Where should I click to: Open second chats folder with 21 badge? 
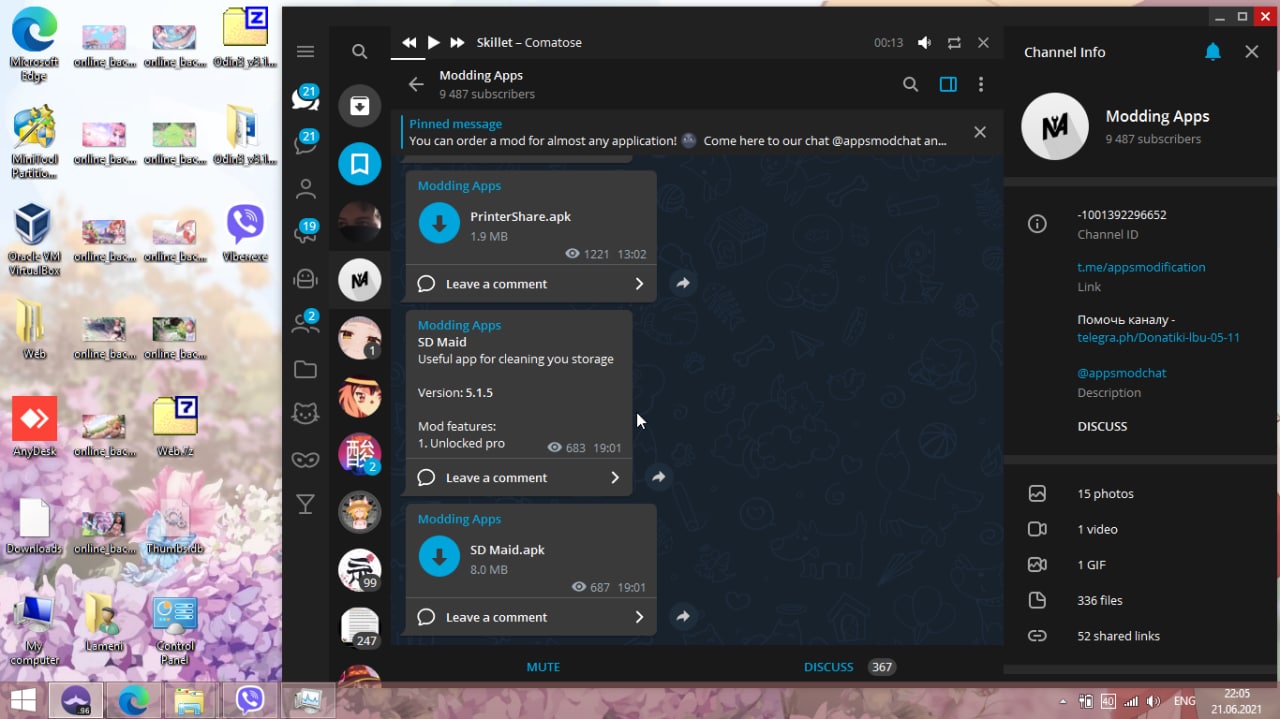coord(305,143)
